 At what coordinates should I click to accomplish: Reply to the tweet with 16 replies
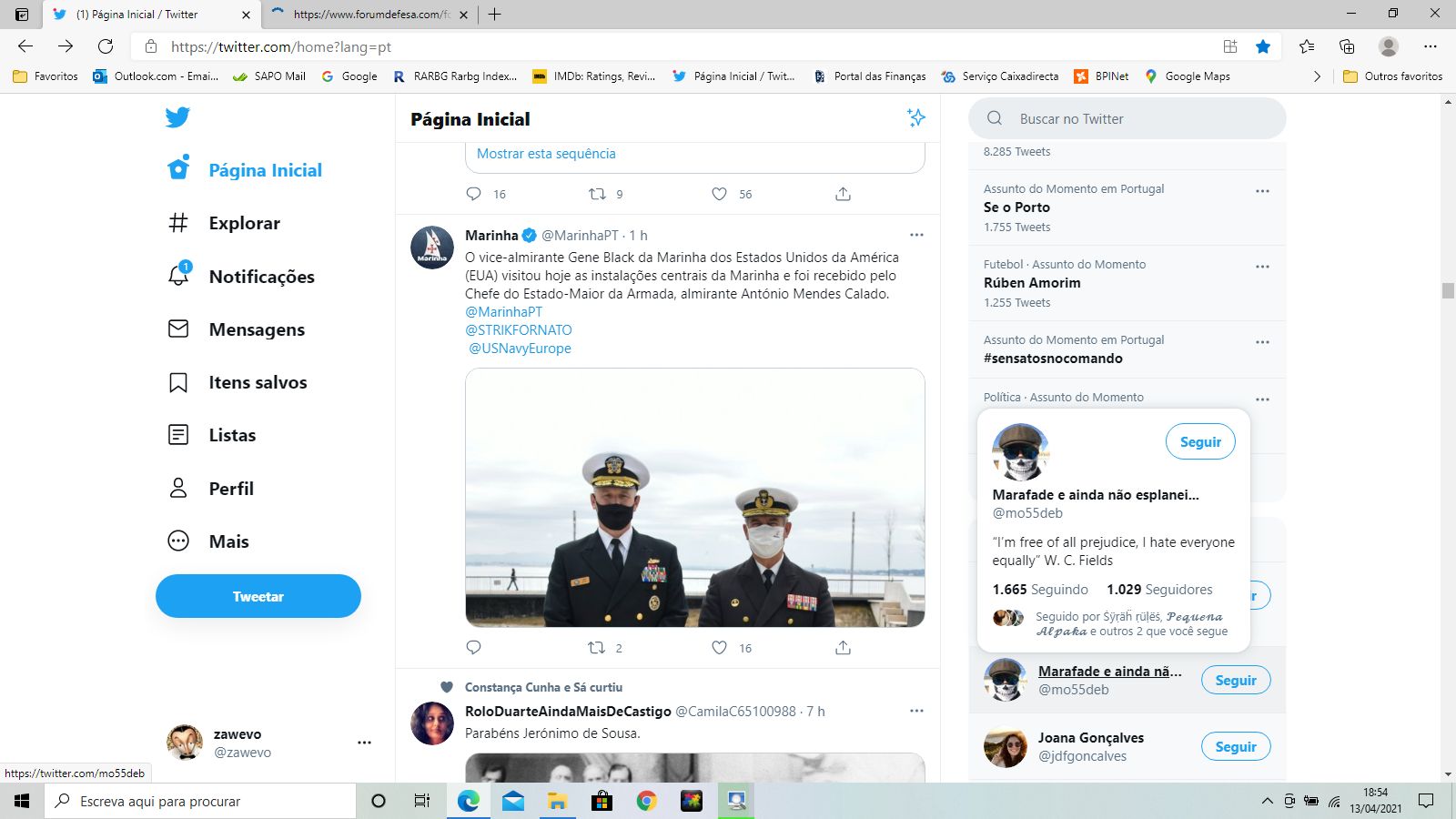click(473, 194)
